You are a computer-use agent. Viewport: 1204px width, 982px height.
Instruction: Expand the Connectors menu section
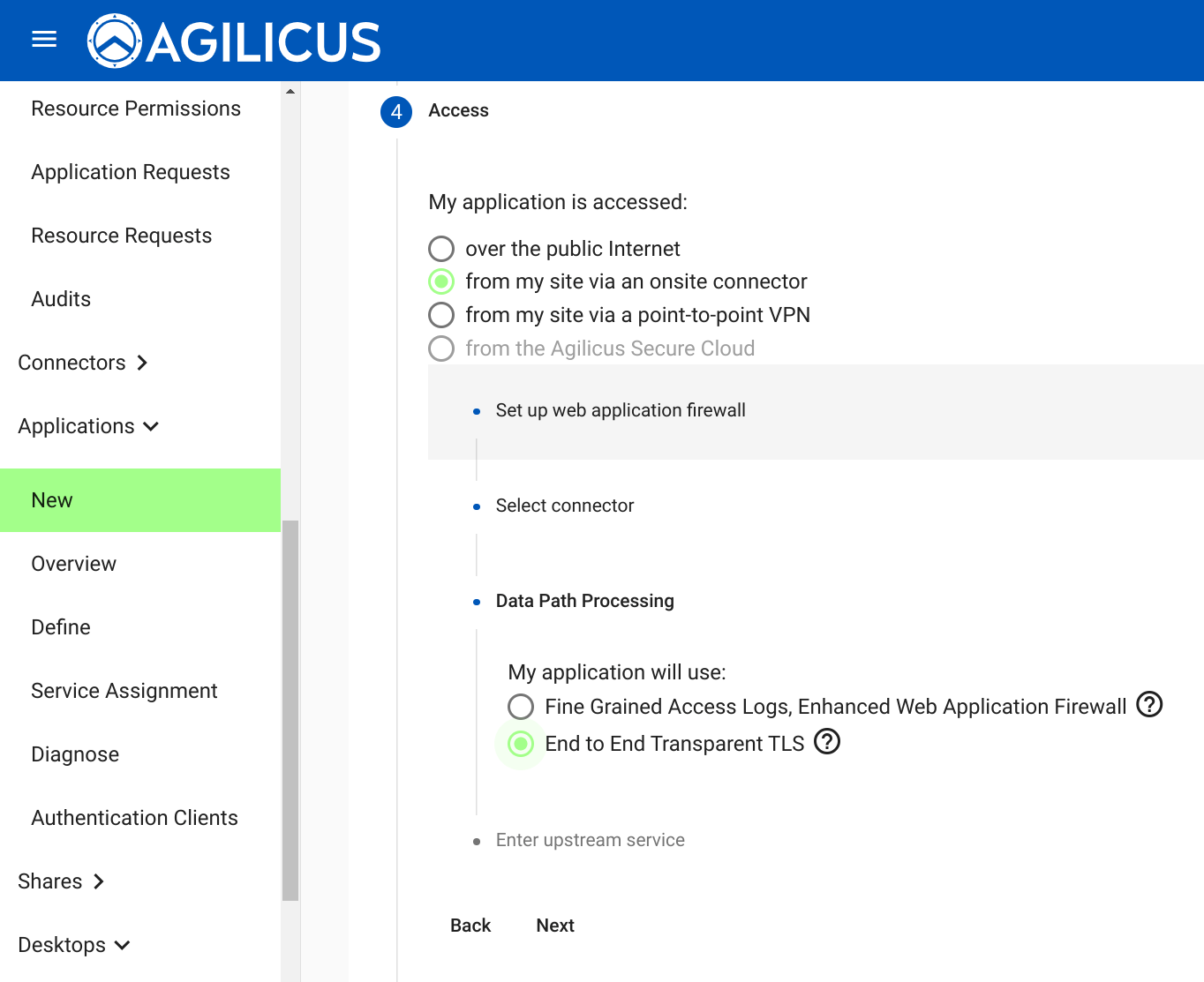83,363
